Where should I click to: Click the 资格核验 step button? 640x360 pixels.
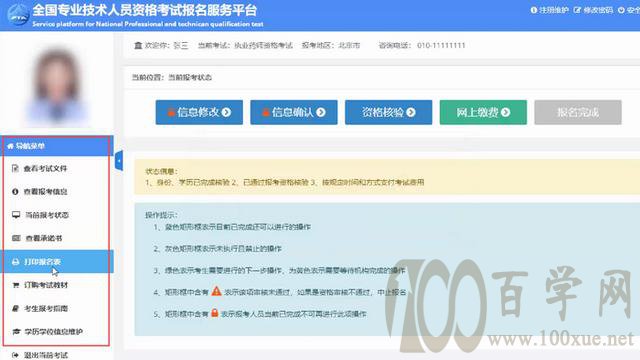(x=389, y=112)
